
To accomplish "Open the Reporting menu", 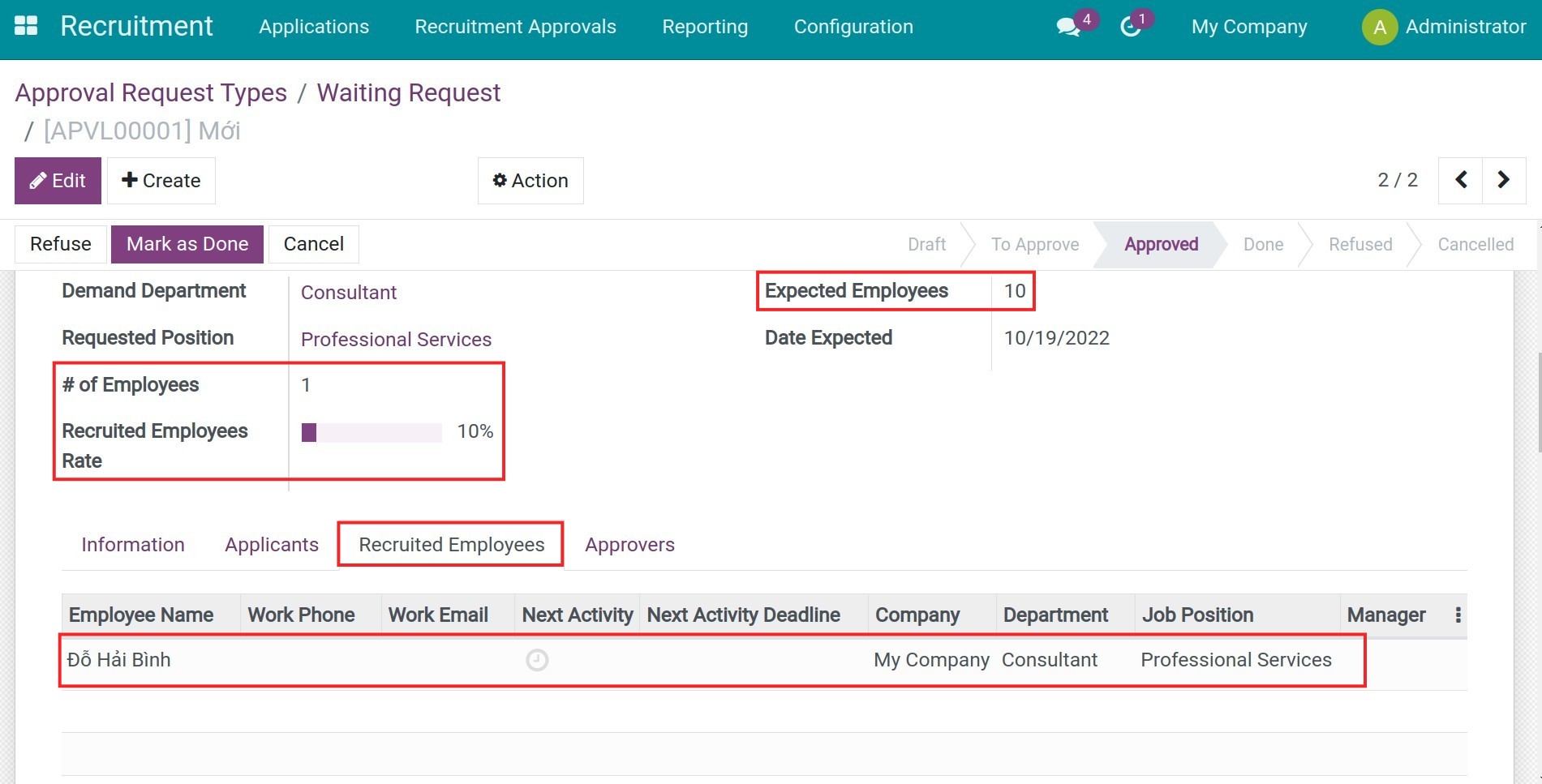I will pos(705,27).
